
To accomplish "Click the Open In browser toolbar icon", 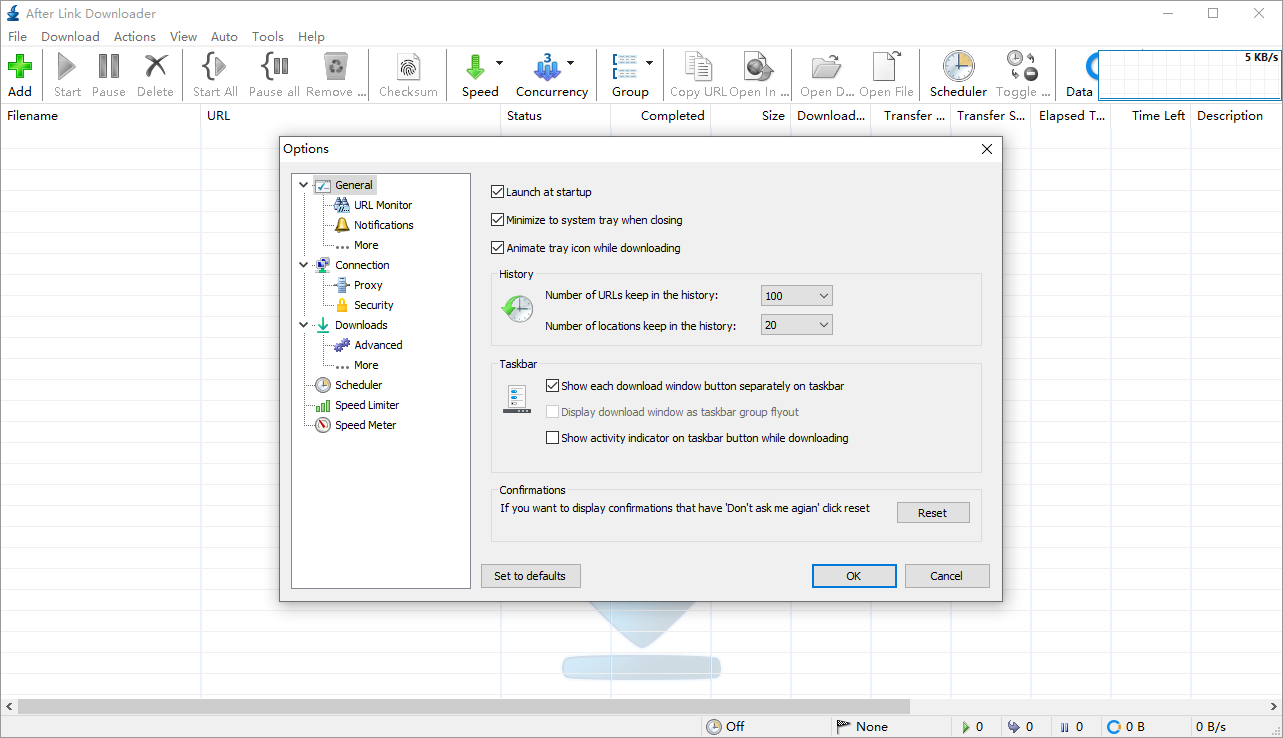I will [x=756, y=67].
